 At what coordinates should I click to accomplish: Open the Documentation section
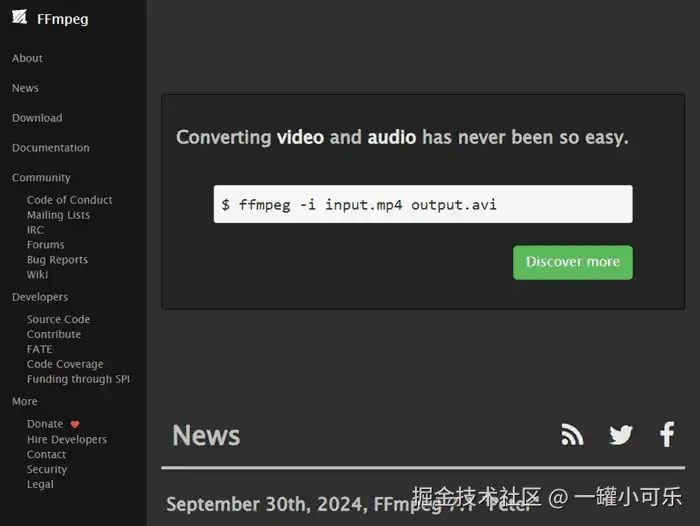(51, 148)
